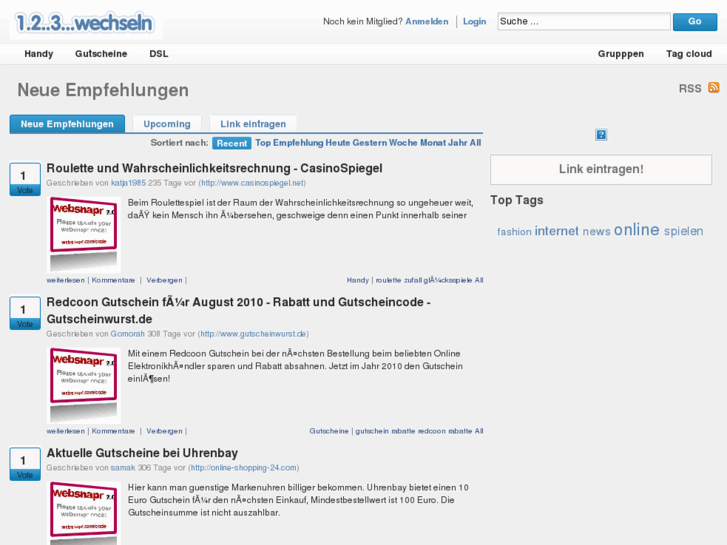The width and height of the screenshot is (727, 545).
Task: Open the Roulette und Wahrscheinlichkeitsrechnung post title
Action: [x=214, y=168]
